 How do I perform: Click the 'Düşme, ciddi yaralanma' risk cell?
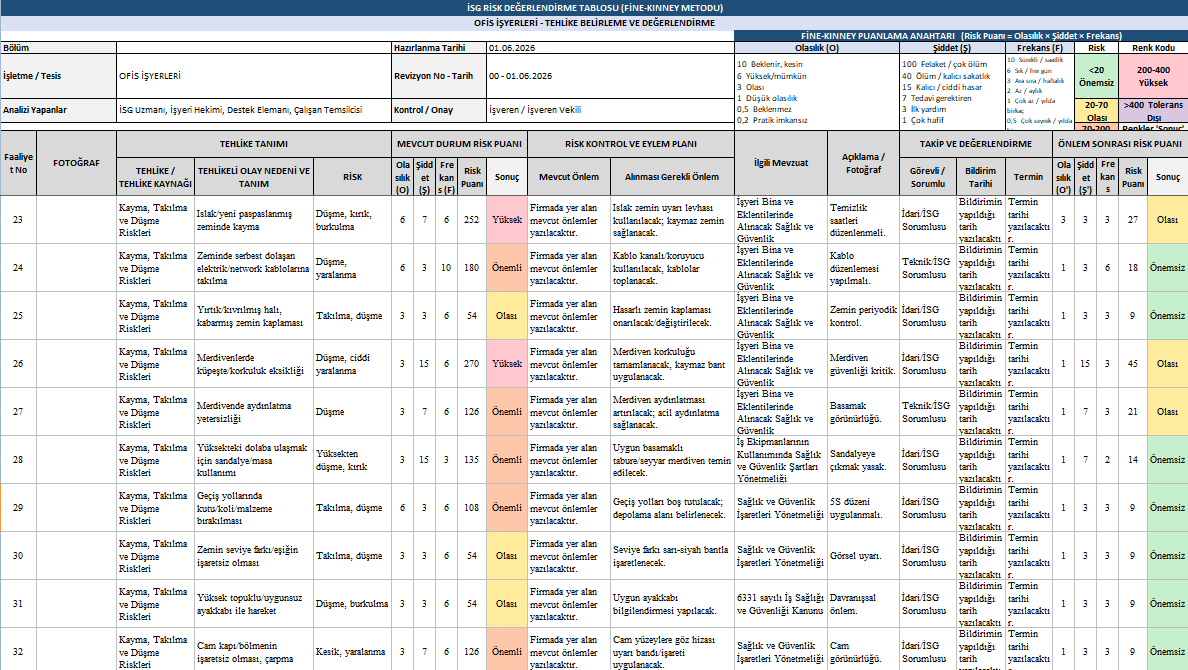tap(352, 364)
